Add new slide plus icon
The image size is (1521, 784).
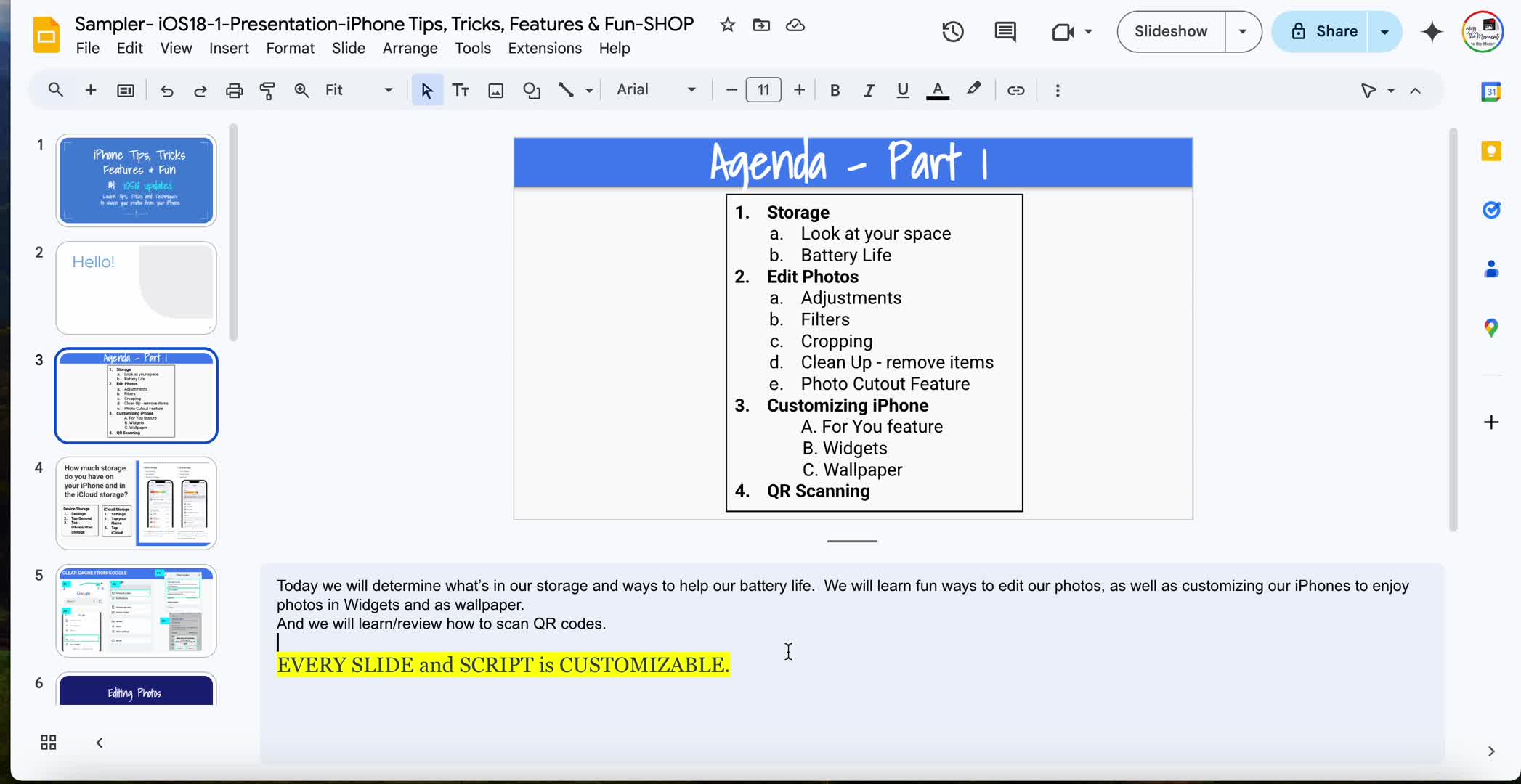point(90,90)
